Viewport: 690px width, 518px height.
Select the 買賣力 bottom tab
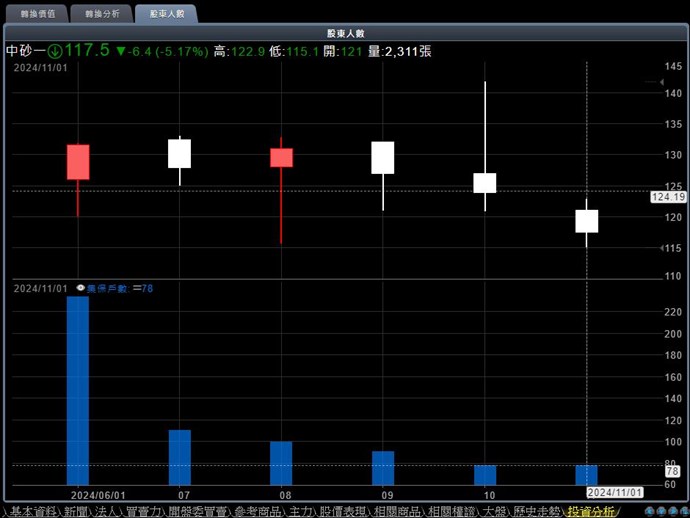pos(143,511)
